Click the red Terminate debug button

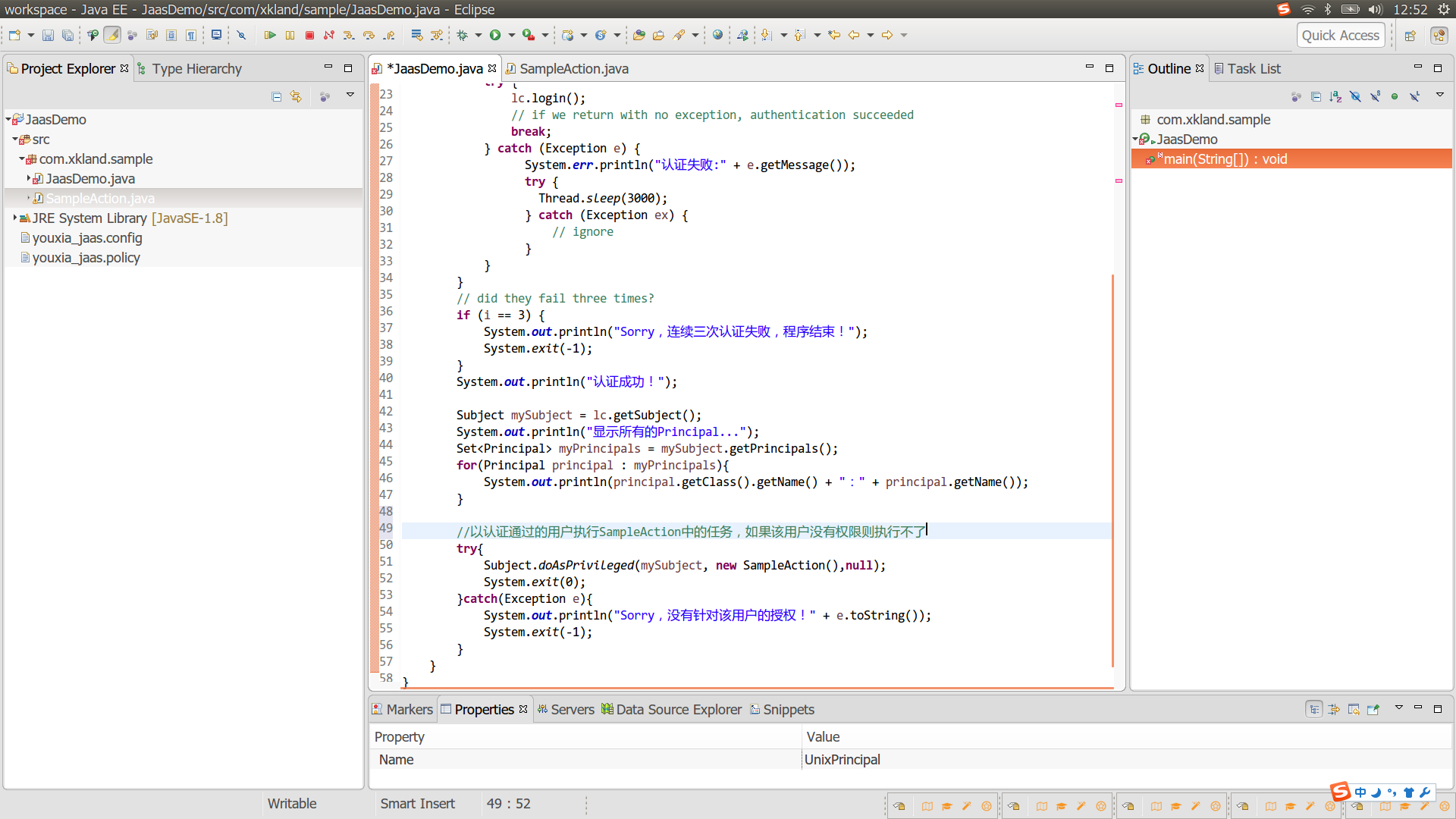click(309, 36)
